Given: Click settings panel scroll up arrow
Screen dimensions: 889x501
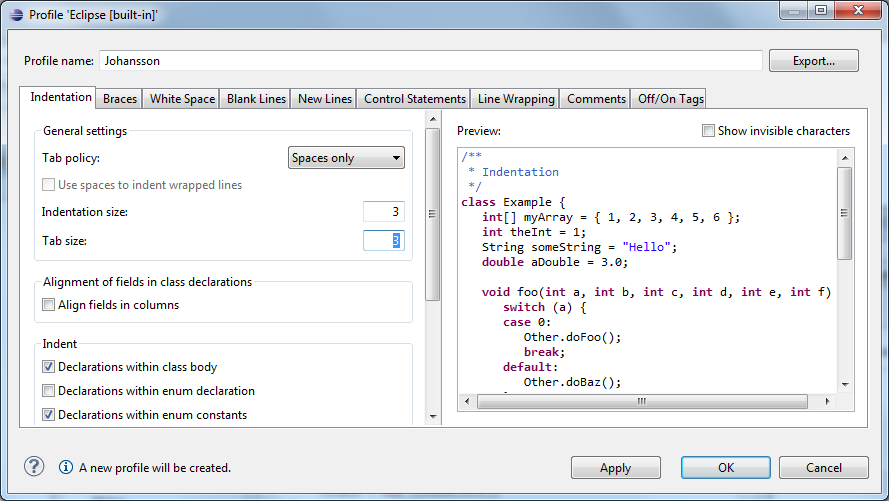Looking at the screenshot, I should 433,119.
